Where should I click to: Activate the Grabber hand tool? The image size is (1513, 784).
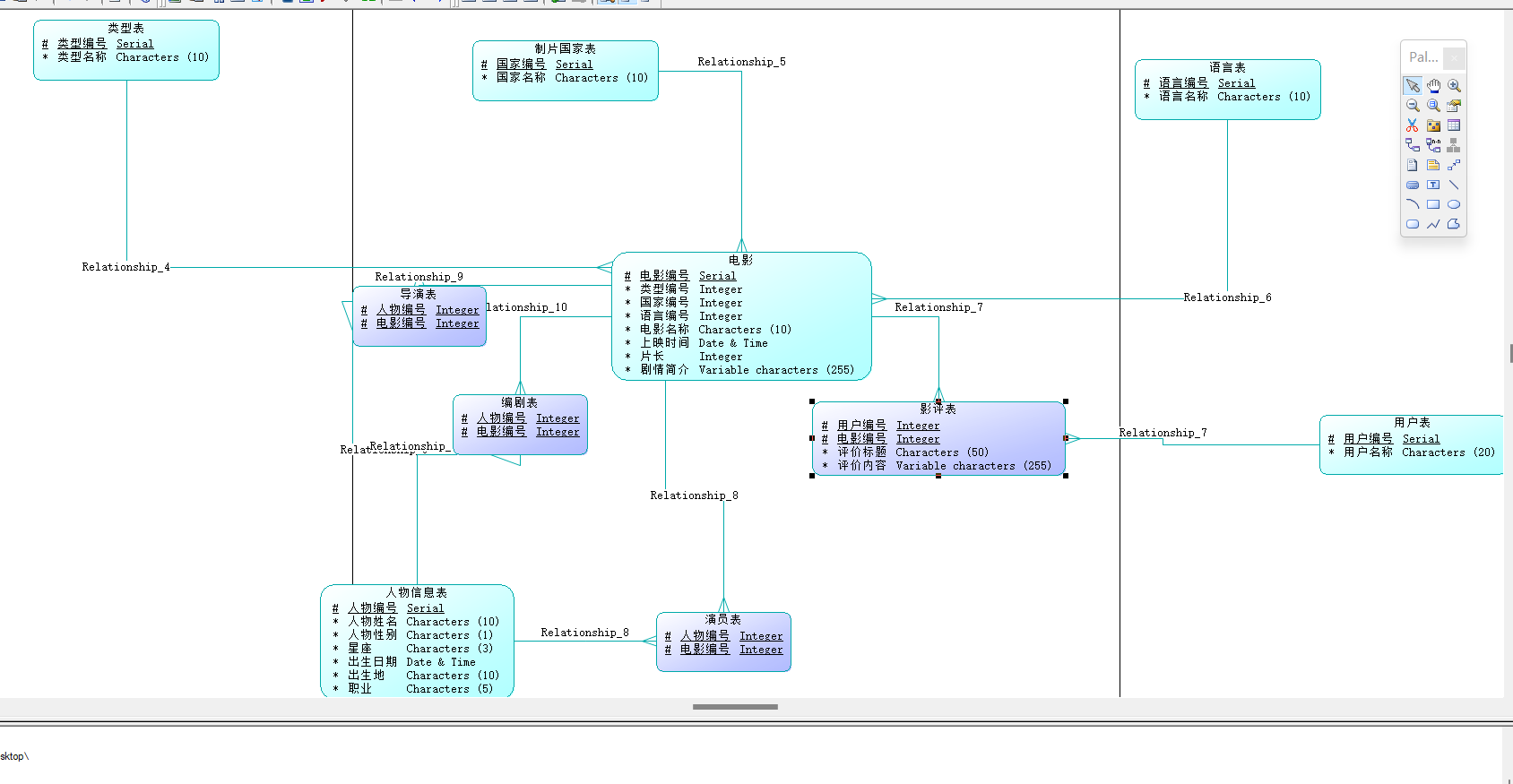click(x=1433, y=86)
